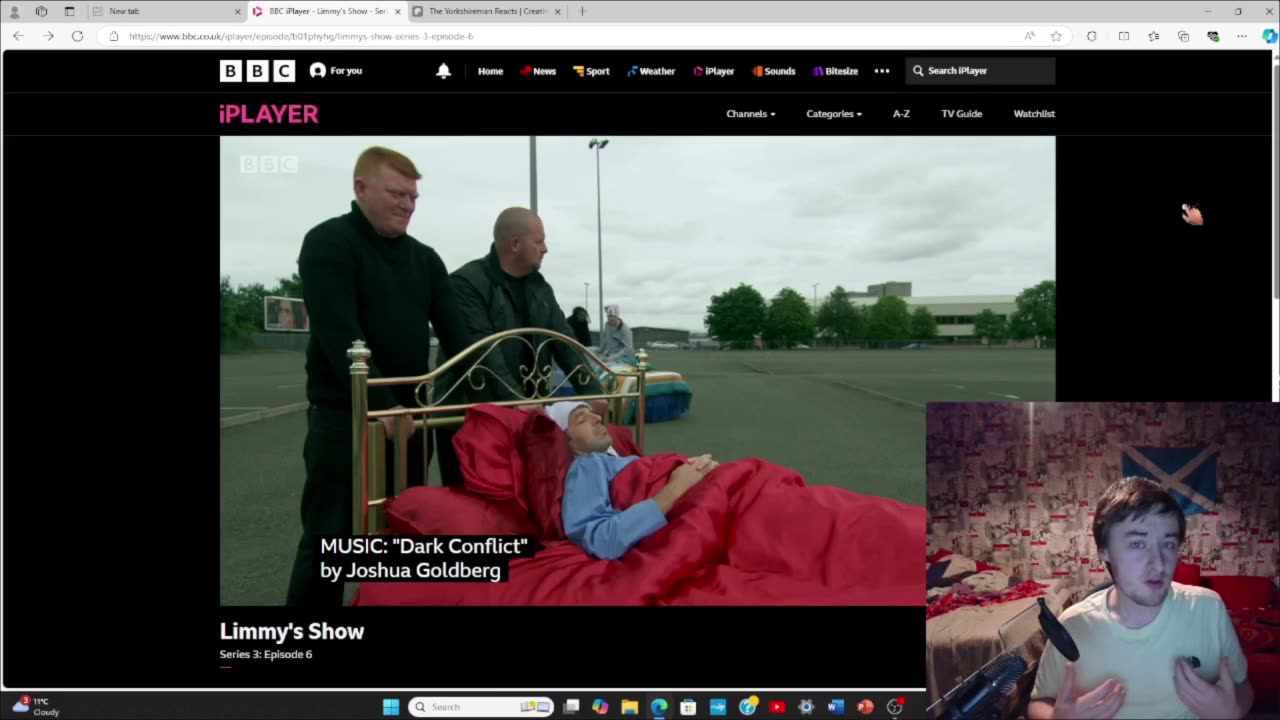Open BBC Bitesize
The width and height of the screenshot is (1280, 720).
tap(835, 71)
